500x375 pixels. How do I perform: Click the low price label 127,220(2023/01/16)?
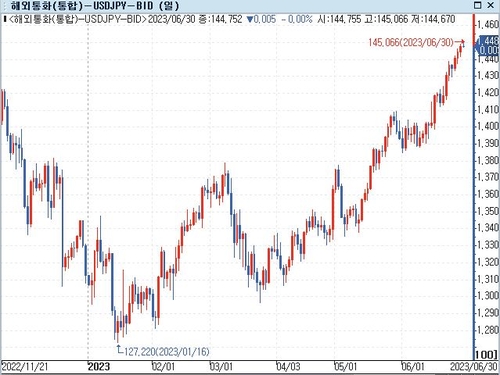tap(167, 352)
